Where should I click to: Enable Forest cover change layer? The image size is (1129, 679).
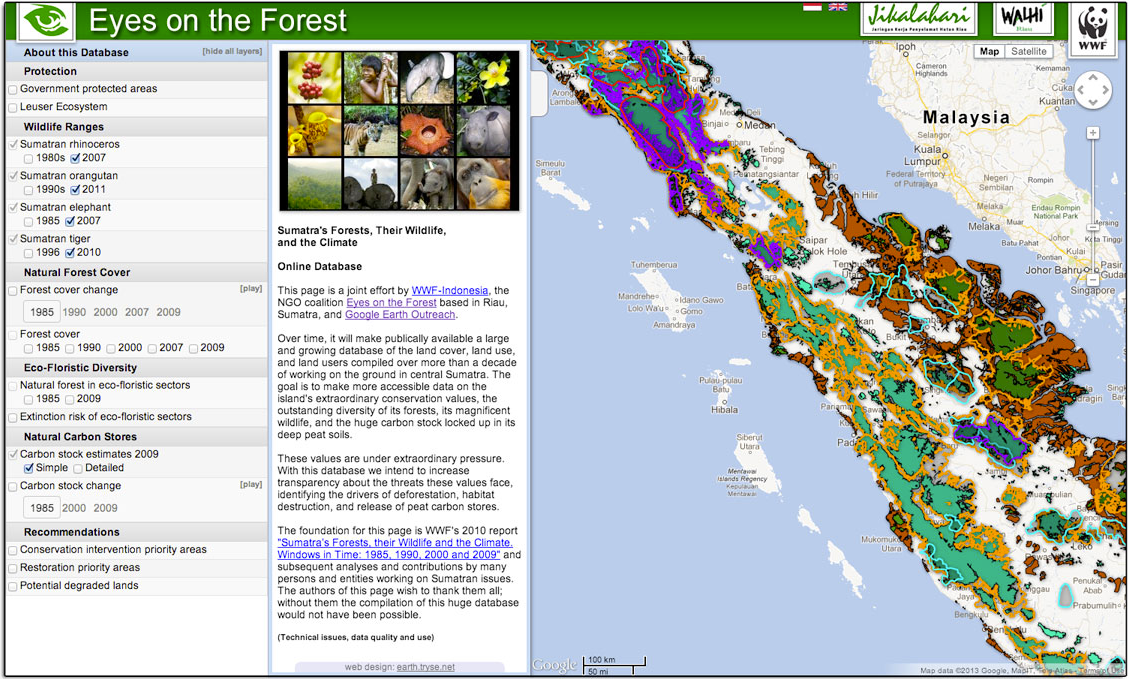13,291
